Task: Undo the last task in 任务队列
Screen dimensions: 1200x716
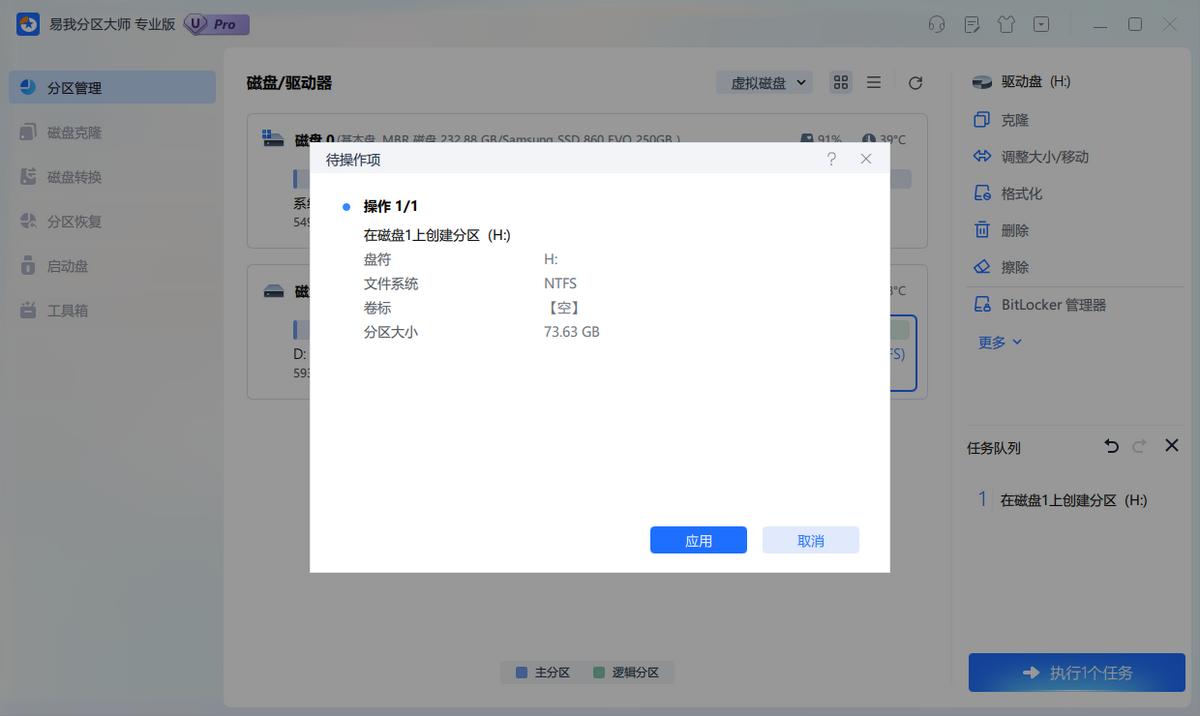Action: (1111, 446)
